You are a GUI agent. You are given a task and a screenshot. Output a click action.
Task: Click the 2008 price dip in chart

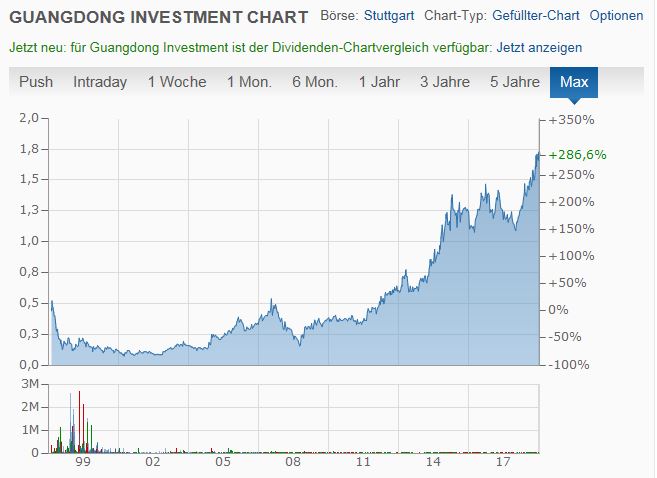pyautogui.click(x=299, y=344)
